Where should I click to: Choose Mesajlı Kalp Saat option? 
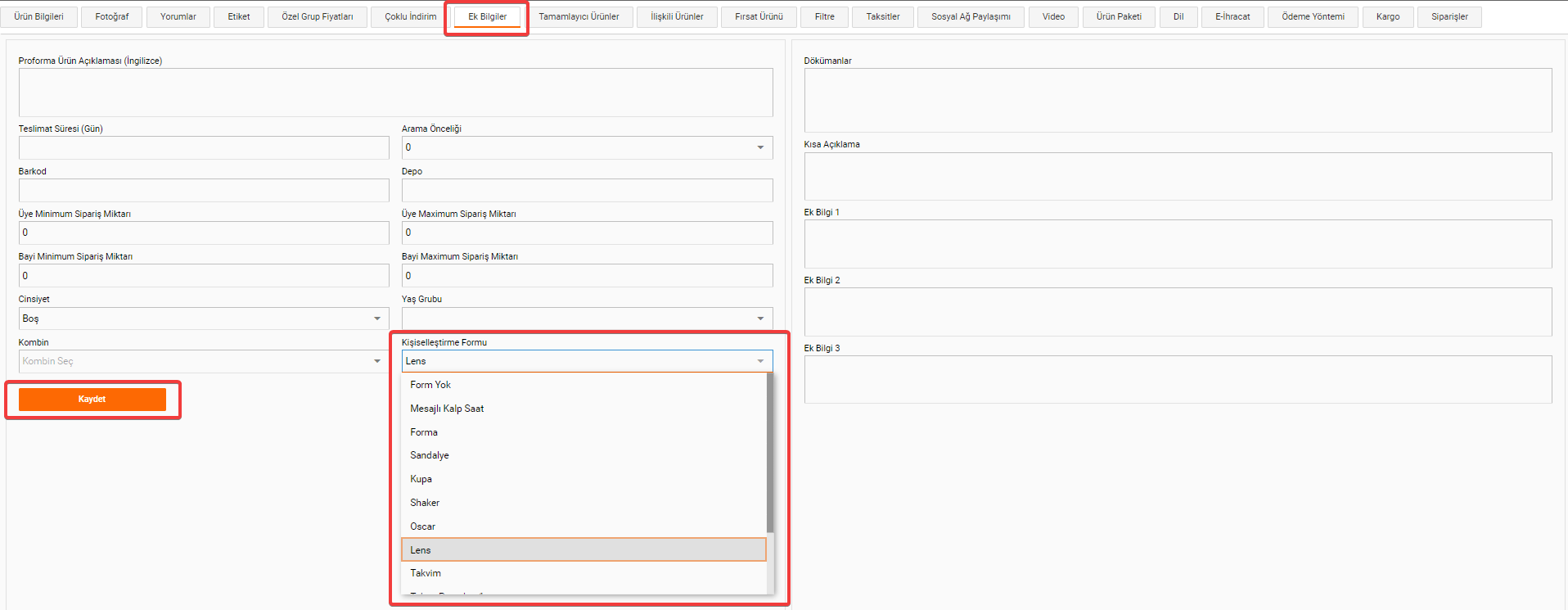click(x=583, y=409)
